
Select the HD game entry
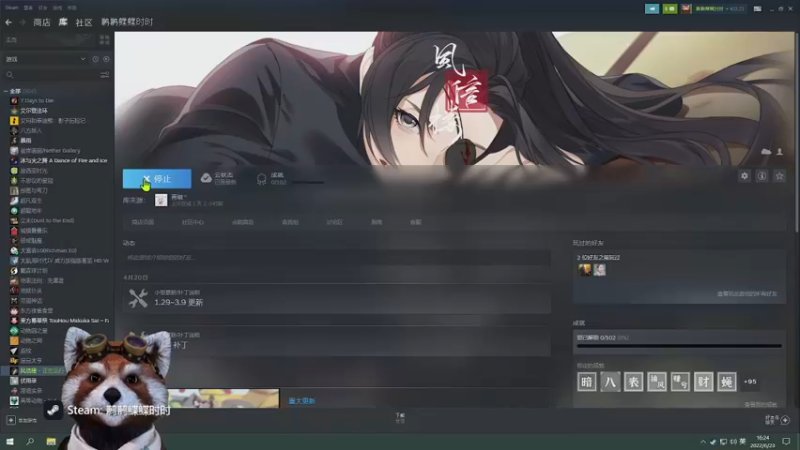(x=64, y=260)
